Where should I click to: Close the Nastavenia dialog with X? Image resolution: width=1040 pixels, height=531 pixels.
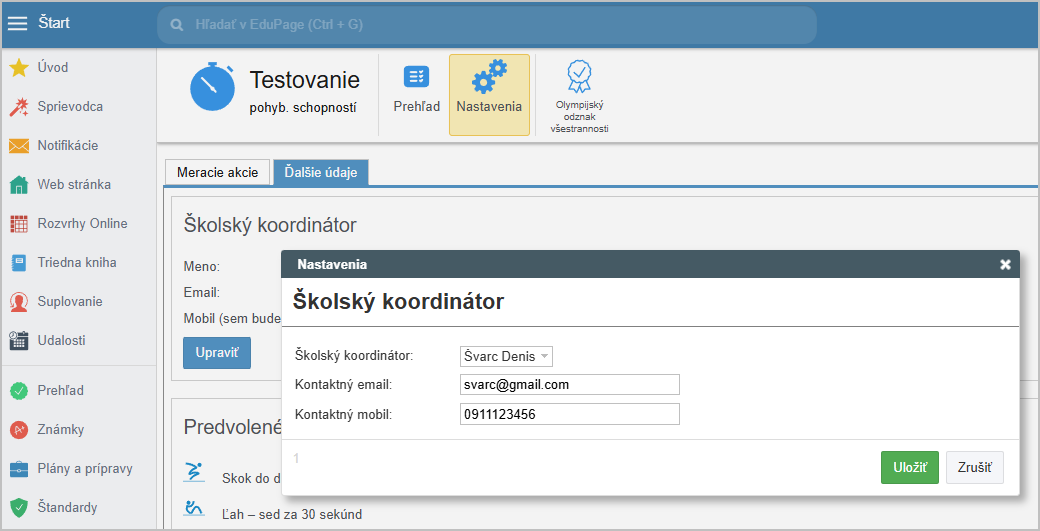pyautogui.click(x=1005, y=265)
